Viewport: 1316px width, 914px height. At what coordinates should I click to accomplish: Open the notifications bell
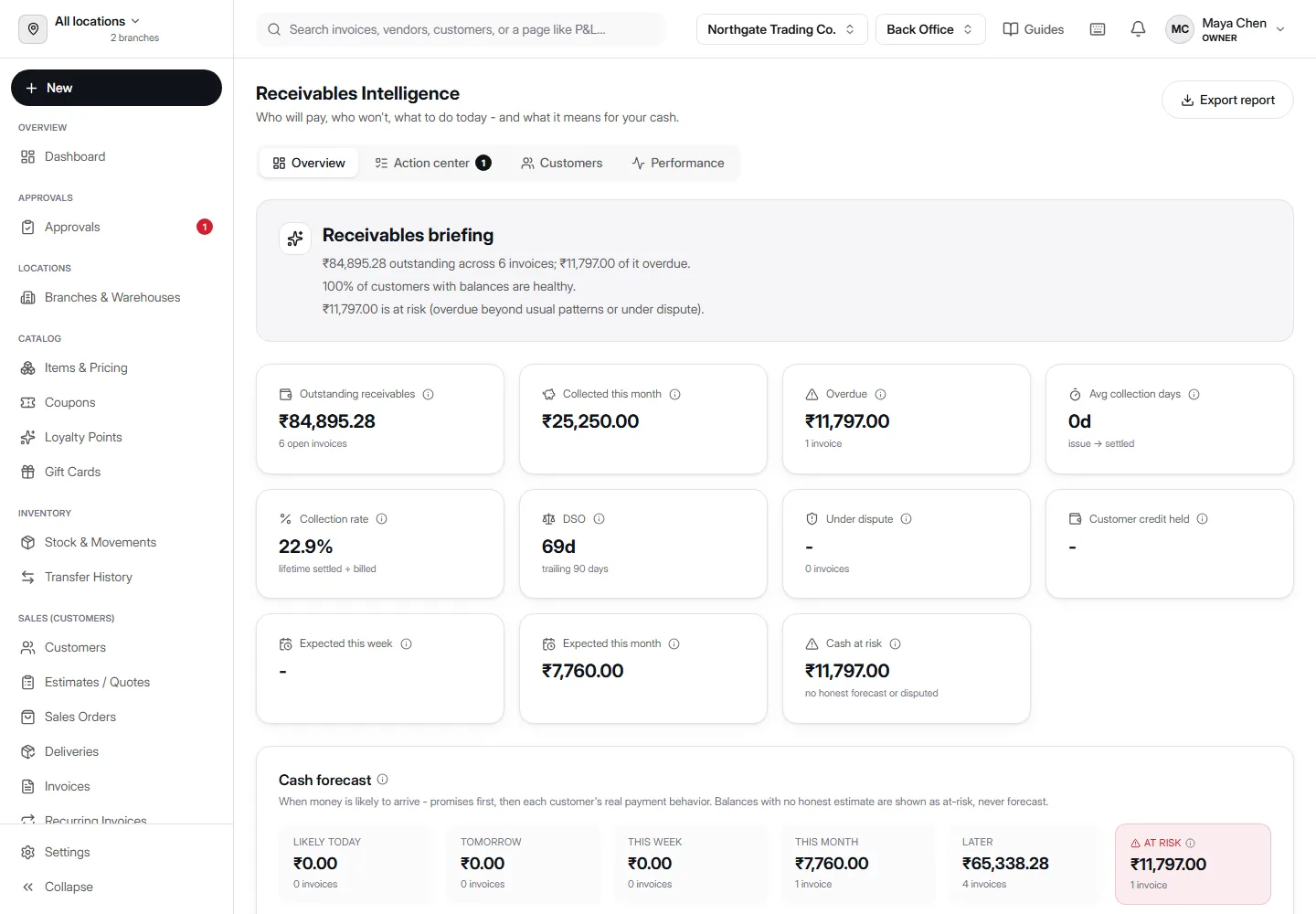click(1138, 29)
